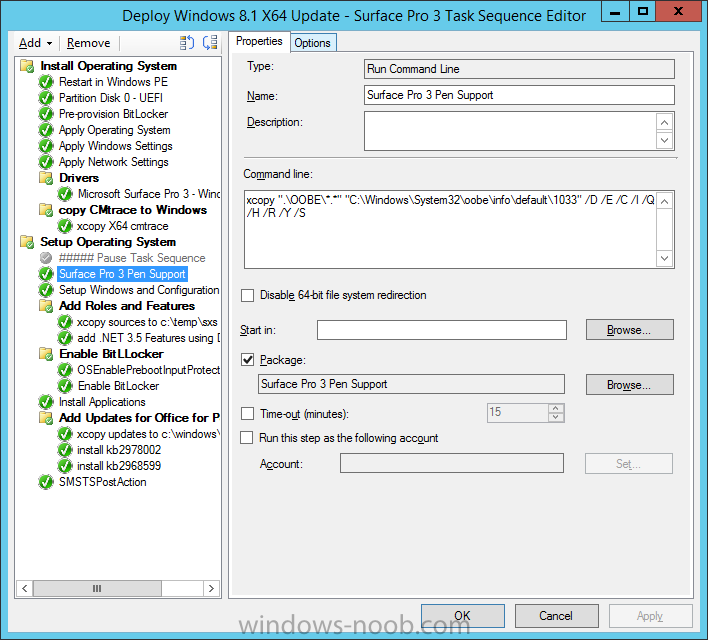
Task: Enable Disable 64-bit file system redirection checkbox
Action: coord(247,295)
